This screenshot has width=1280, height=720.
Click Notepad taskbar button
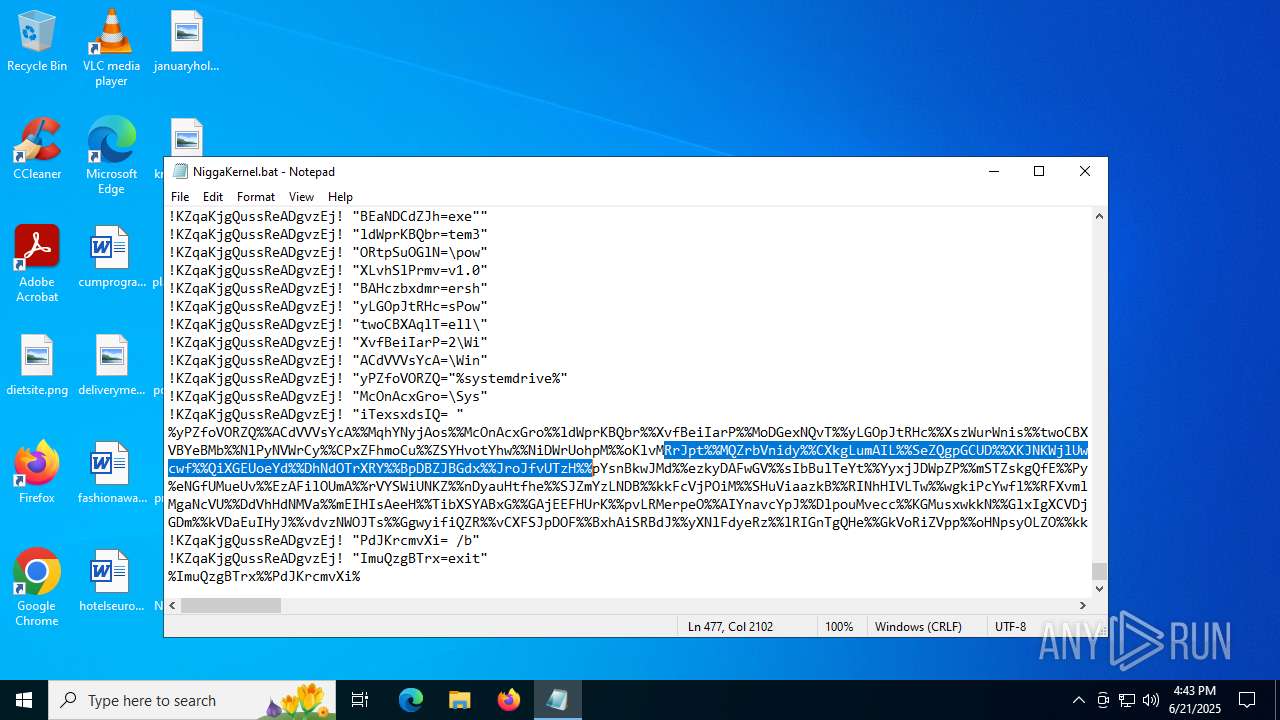click(x=557, y=700)
